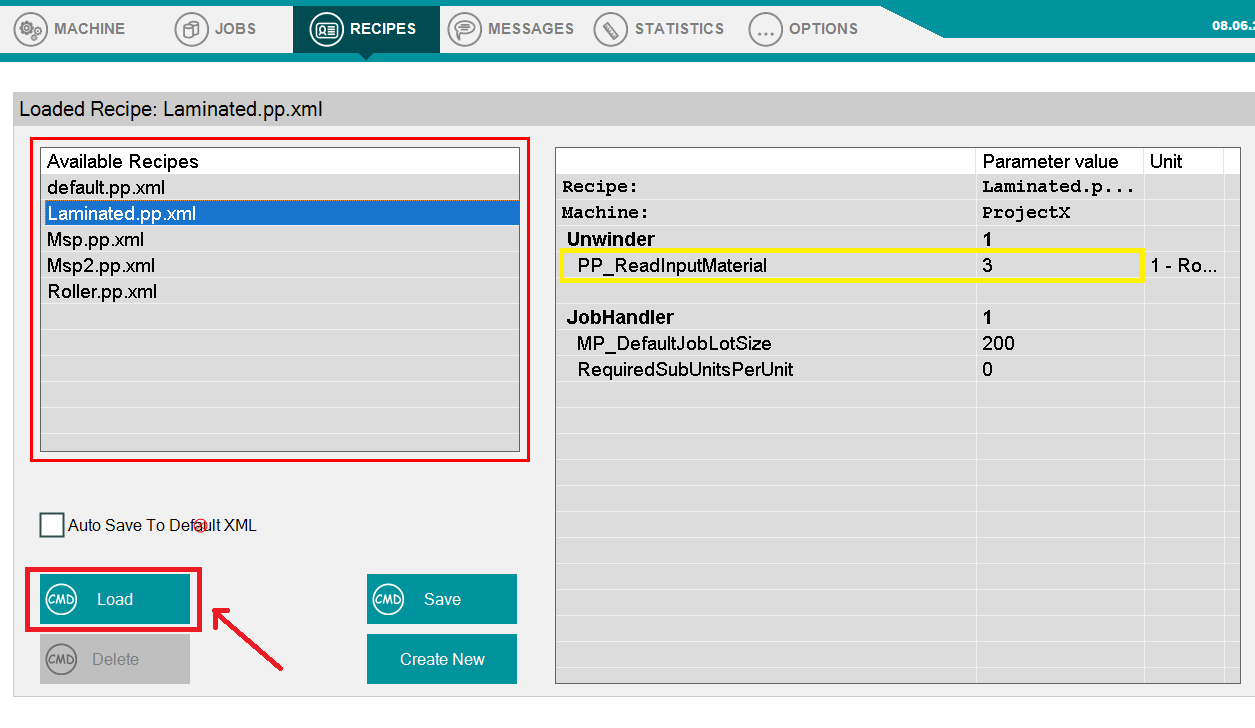Switch to the Statistics tab
Image resolution: width=1255 pixels, height=728 pixels.
[678, 29]
